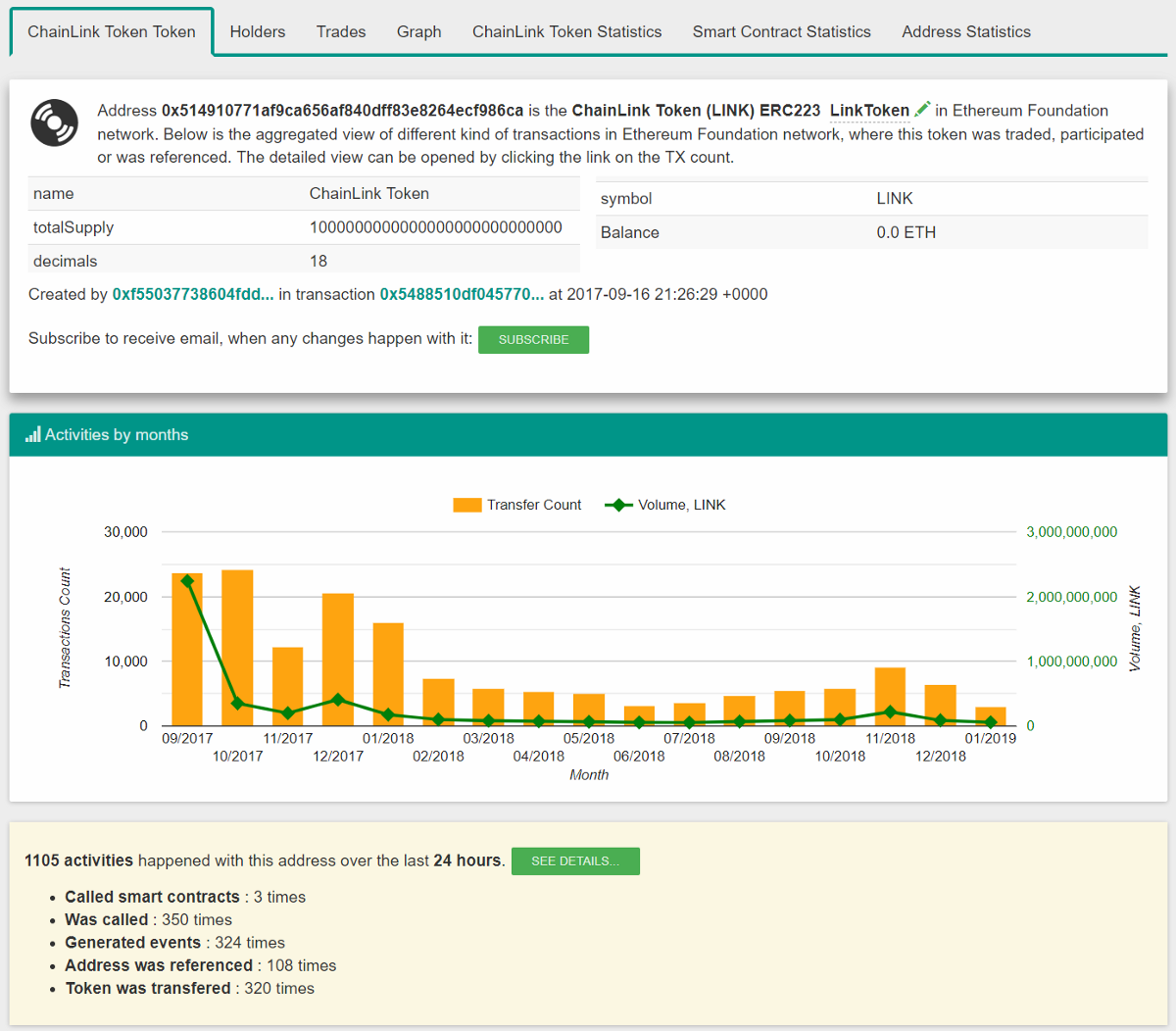The image size is (1176, 1031).
Task: Click the LinkToken annotation link
Action: pos(870,111)
